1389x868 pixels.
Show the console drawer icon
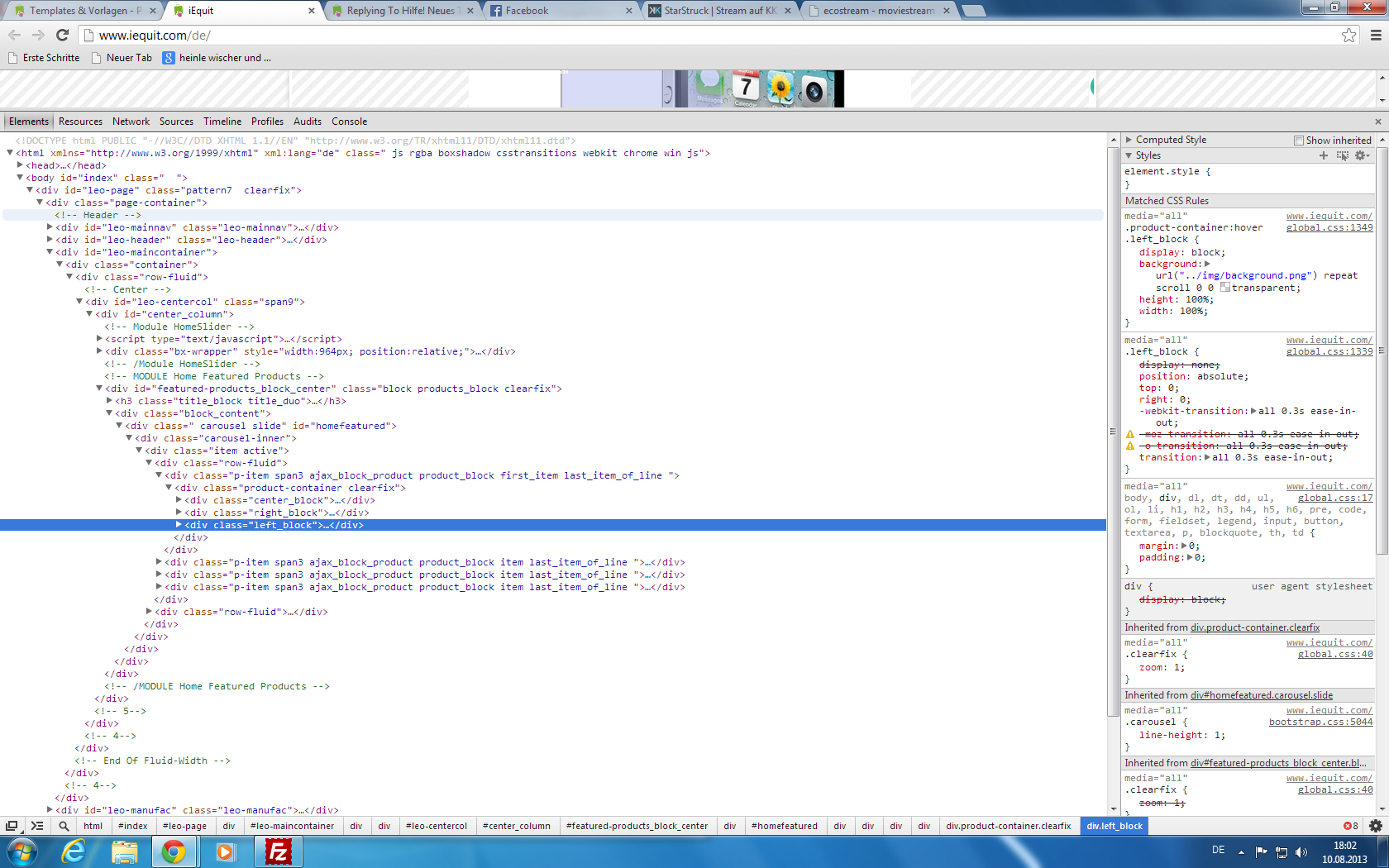[x=37, y=826]
